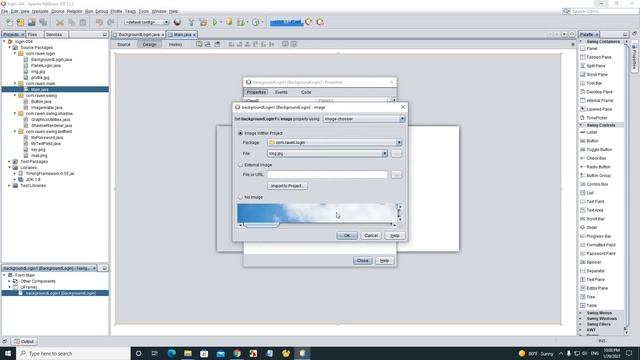Image resolution: width=640 pixels, height=360 pixels.
Task: Open the Refactor menu
Action: 75,11
